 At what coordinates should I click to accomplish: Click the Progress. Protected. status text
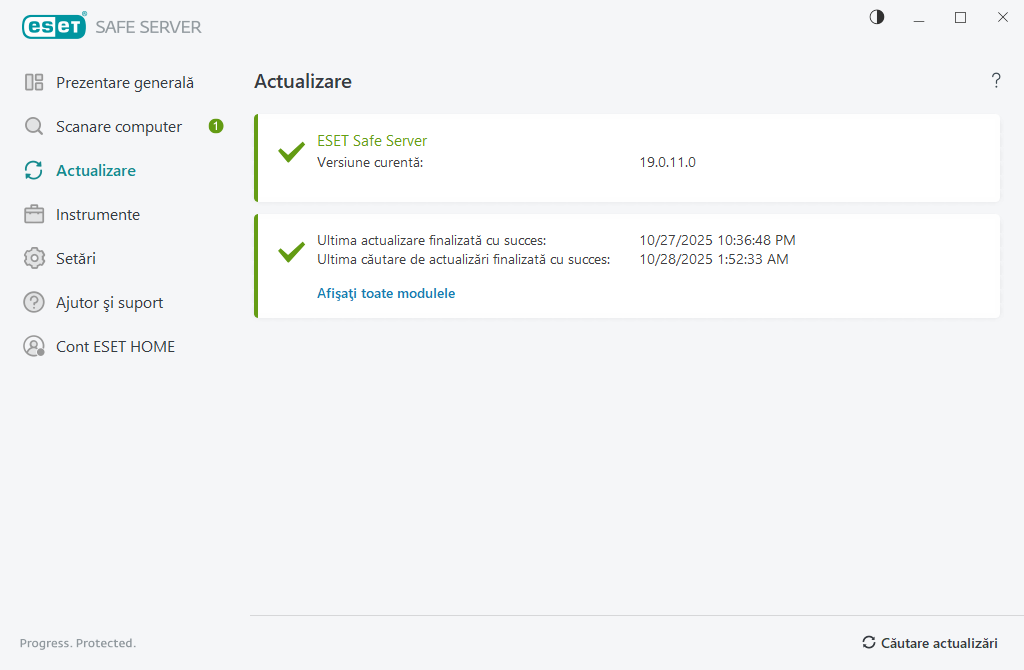point(78,643)
